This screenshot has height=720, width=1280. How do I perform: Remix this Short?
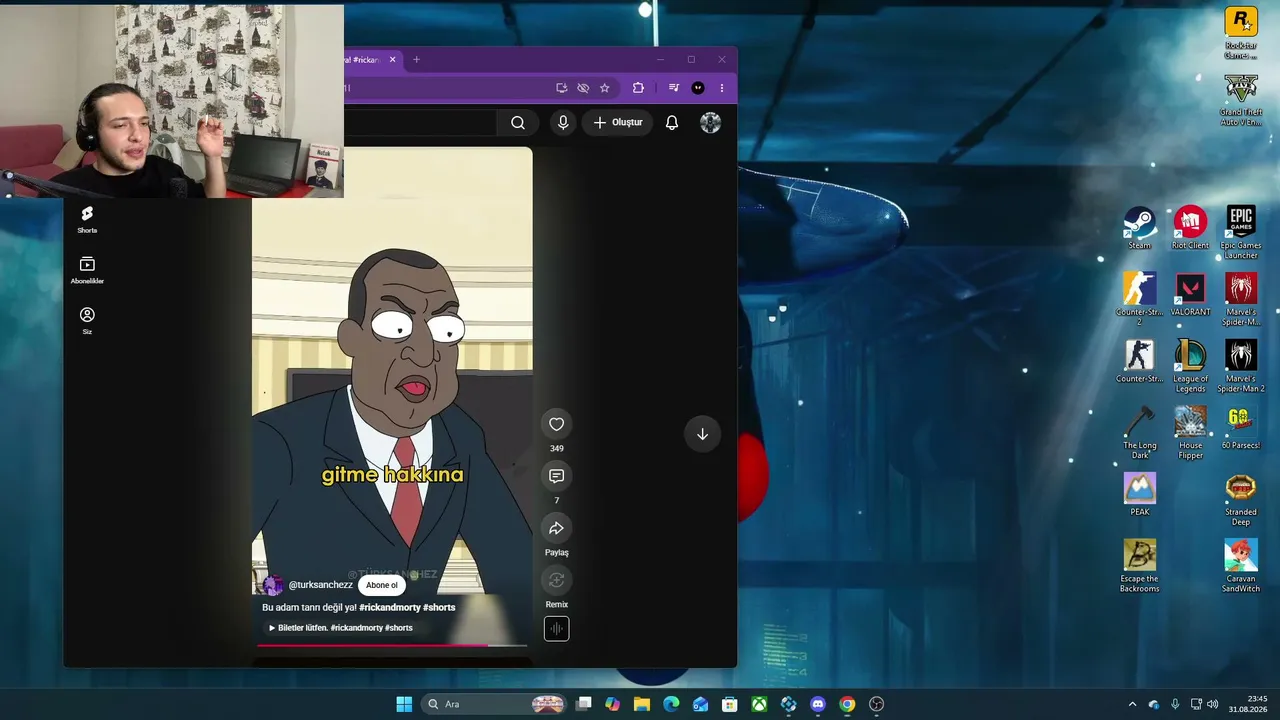[556, 580]
